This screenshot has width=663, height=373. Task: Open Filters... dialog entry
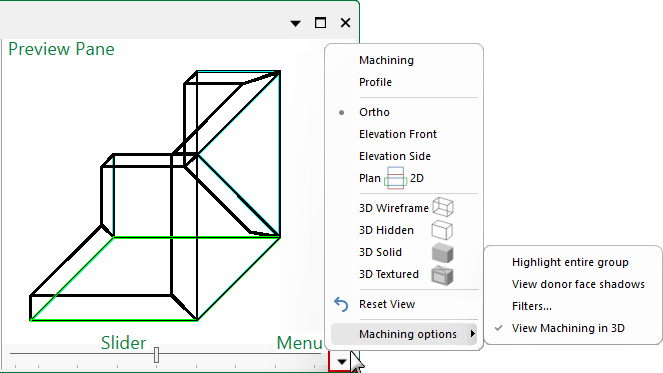(531, 306)
